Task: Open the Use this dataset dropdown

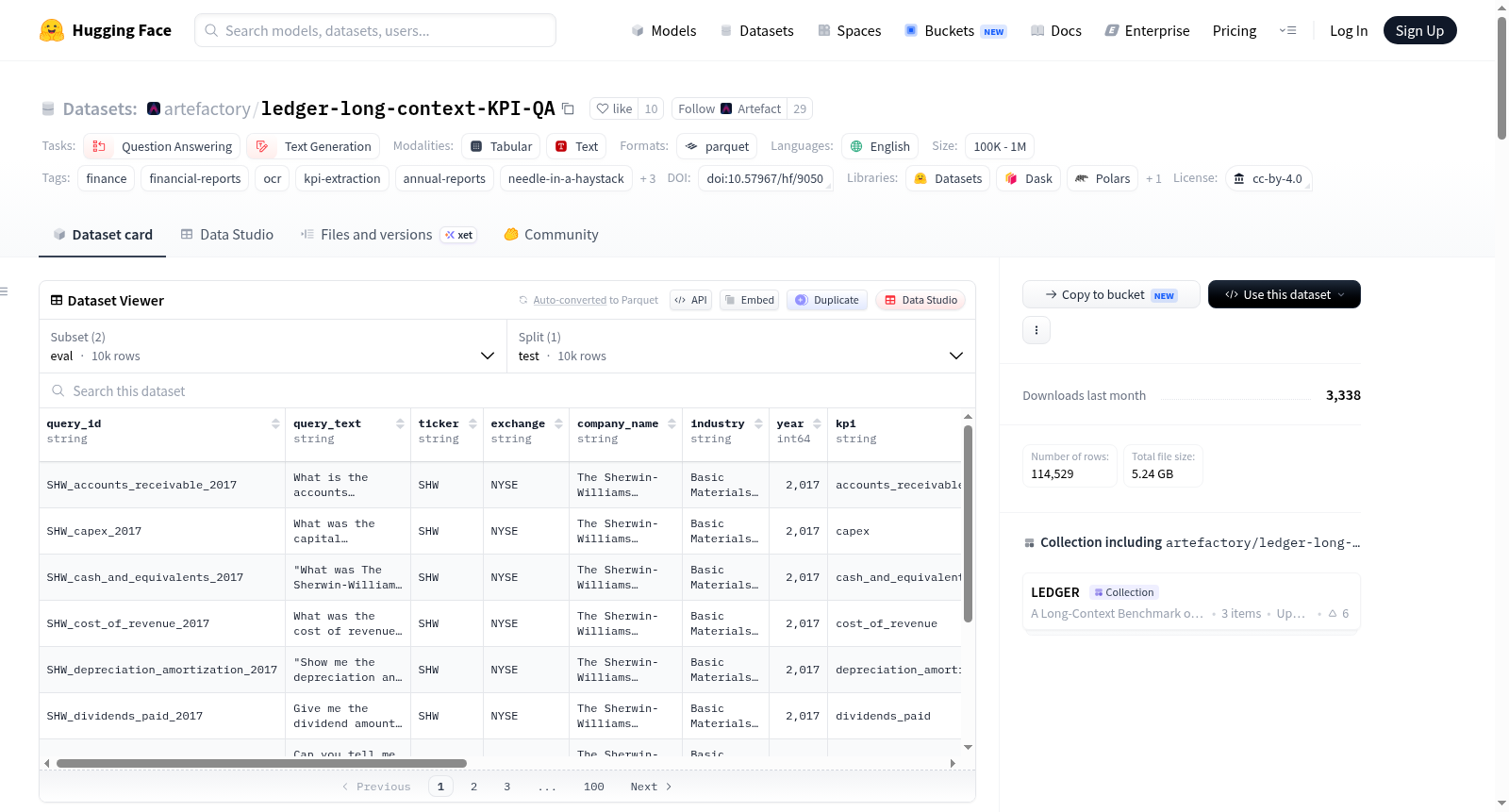Action: tap(1284, 294)
